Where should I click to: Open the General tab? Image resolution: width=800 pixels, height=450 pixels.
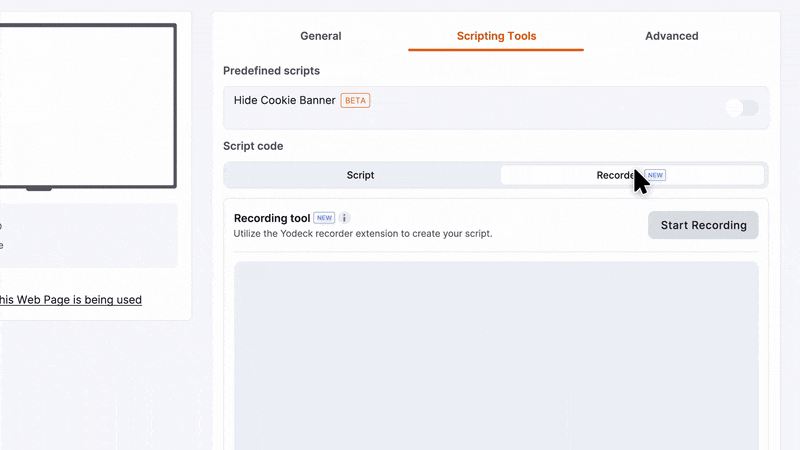point(320,36)
